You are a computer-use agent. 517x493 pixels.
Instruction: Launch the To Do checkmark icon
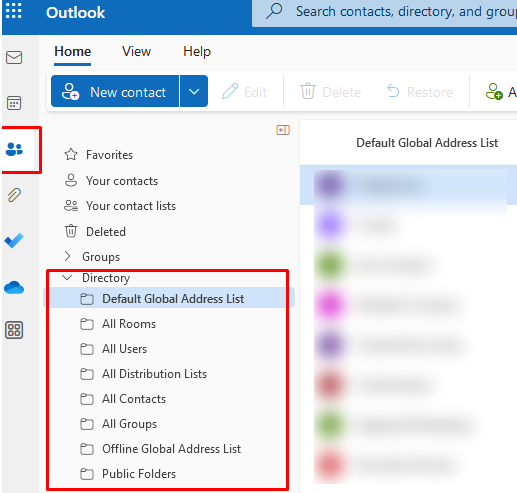coord(14,241)
